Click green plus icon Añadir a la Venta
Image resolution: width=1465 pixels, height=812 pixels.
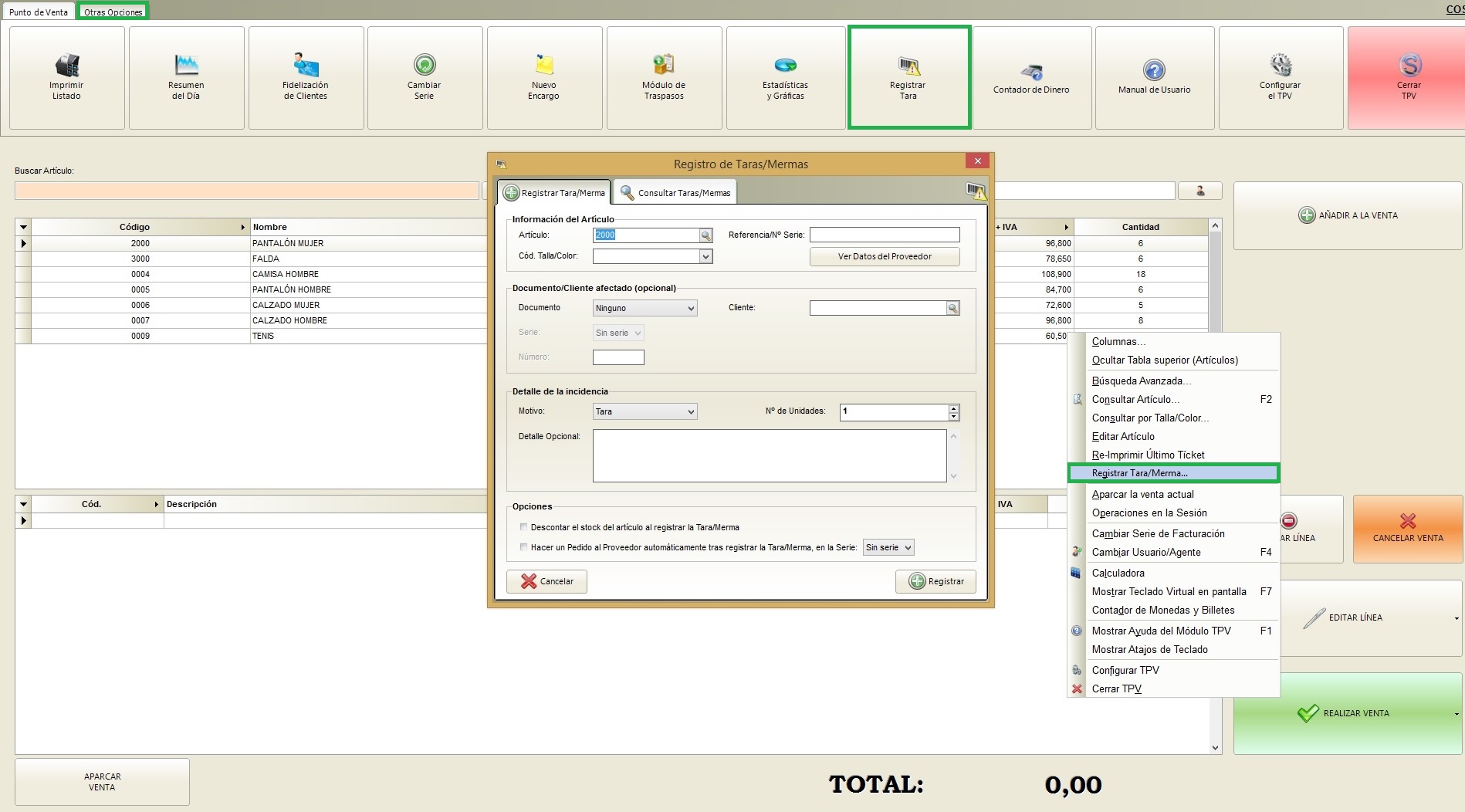click(x=1307, y=215)
